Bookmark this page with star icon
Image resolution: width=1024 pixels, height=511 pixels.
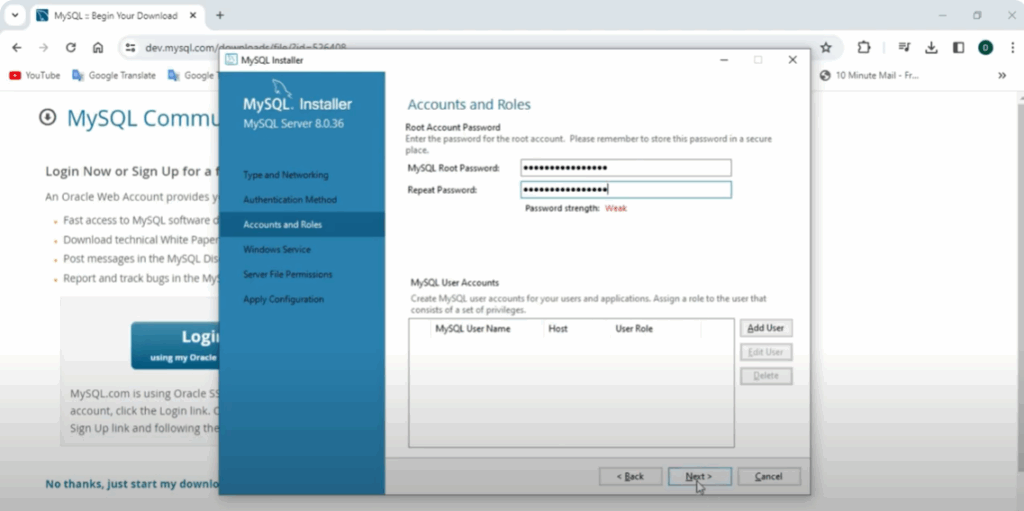825,48
